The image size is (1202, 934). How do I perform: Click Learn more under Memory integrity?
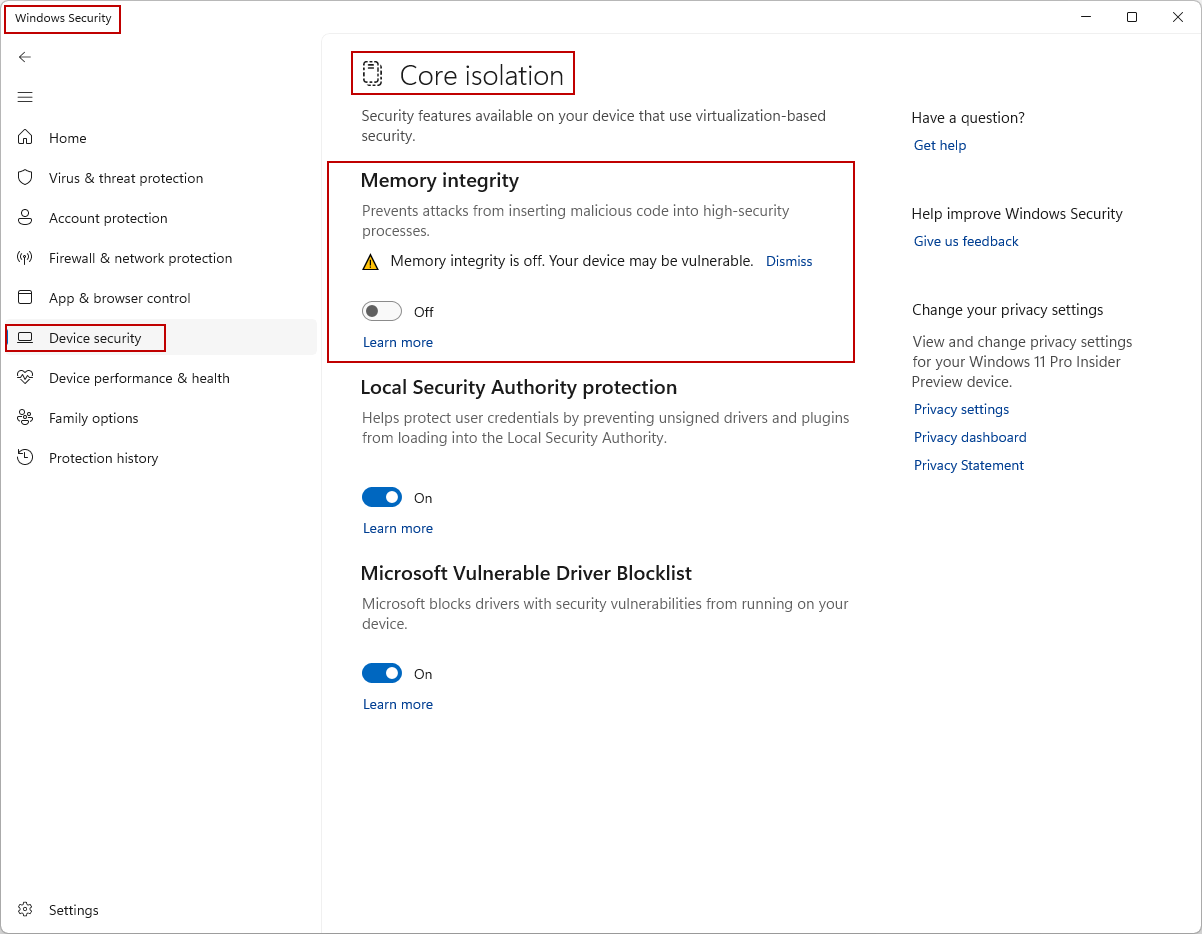point(398,342)
